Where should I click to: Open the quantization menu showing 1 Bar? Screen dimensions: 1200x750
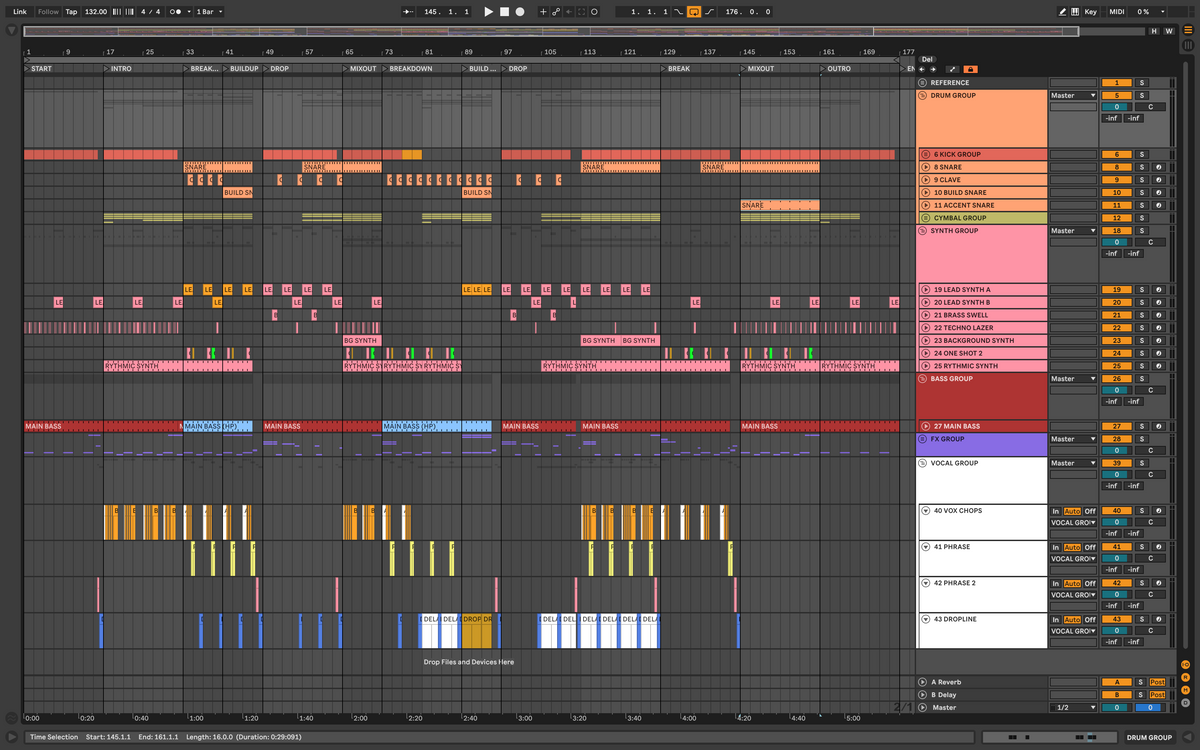coord(208,12)
